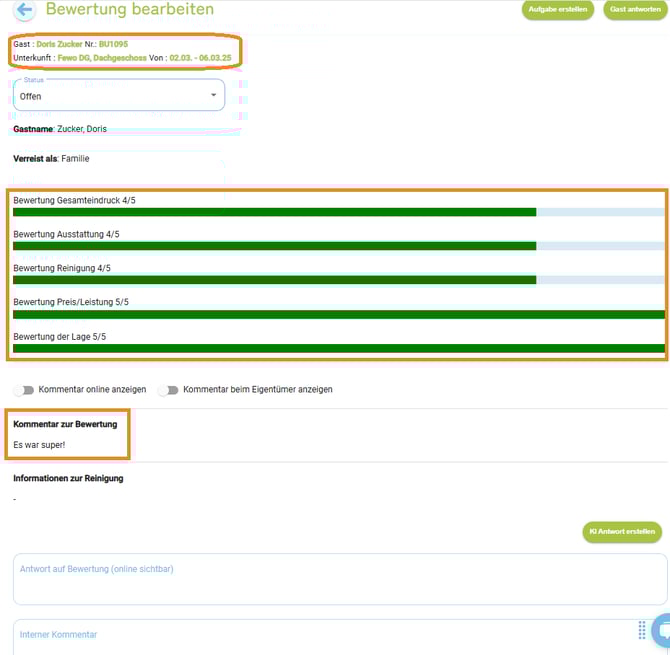The height and width of the screenshot is (655, 670).
Task: Click the Reinigung 4/5 rating bar
Action: click(339, 280)
